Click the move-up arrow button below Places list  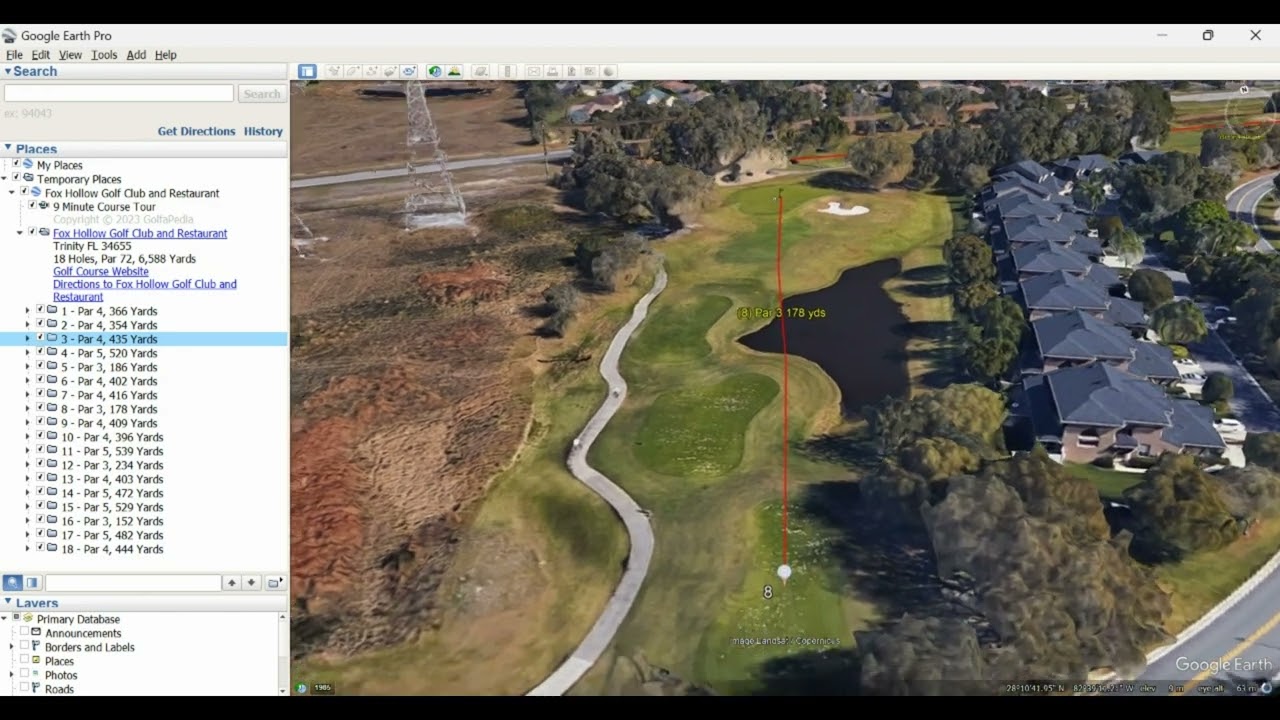tap(232, 583)
